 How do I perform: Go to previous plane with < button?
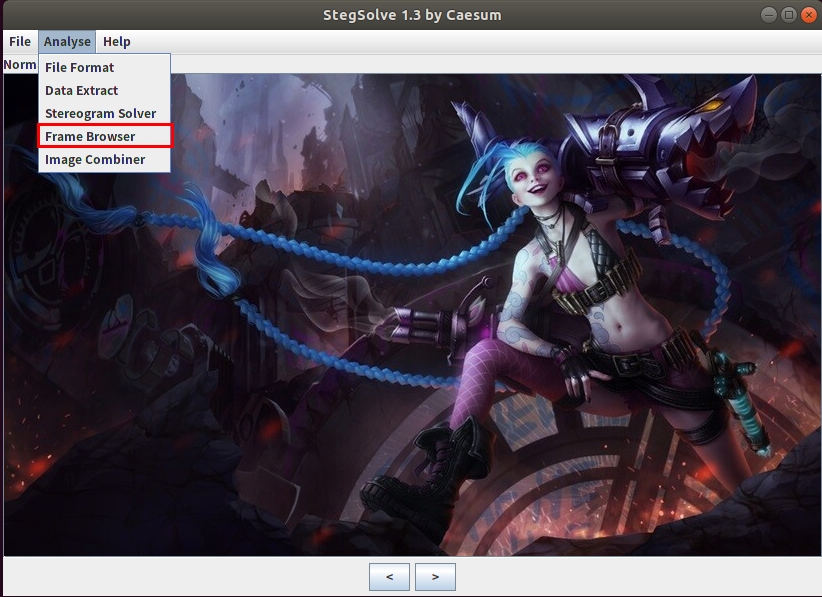coord(389,577)
